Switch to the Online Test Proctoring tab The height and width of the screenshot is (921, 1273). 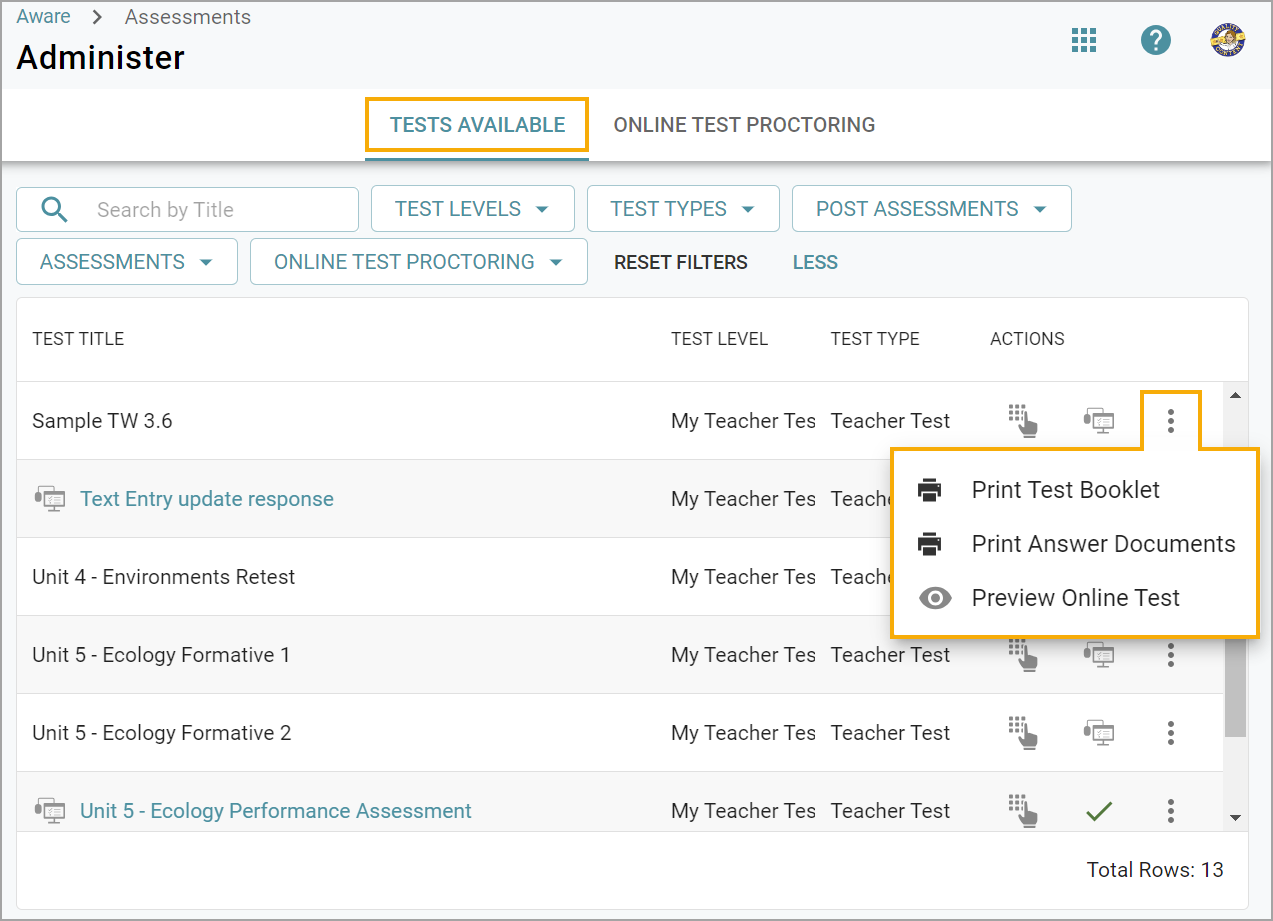click(744, 125)
